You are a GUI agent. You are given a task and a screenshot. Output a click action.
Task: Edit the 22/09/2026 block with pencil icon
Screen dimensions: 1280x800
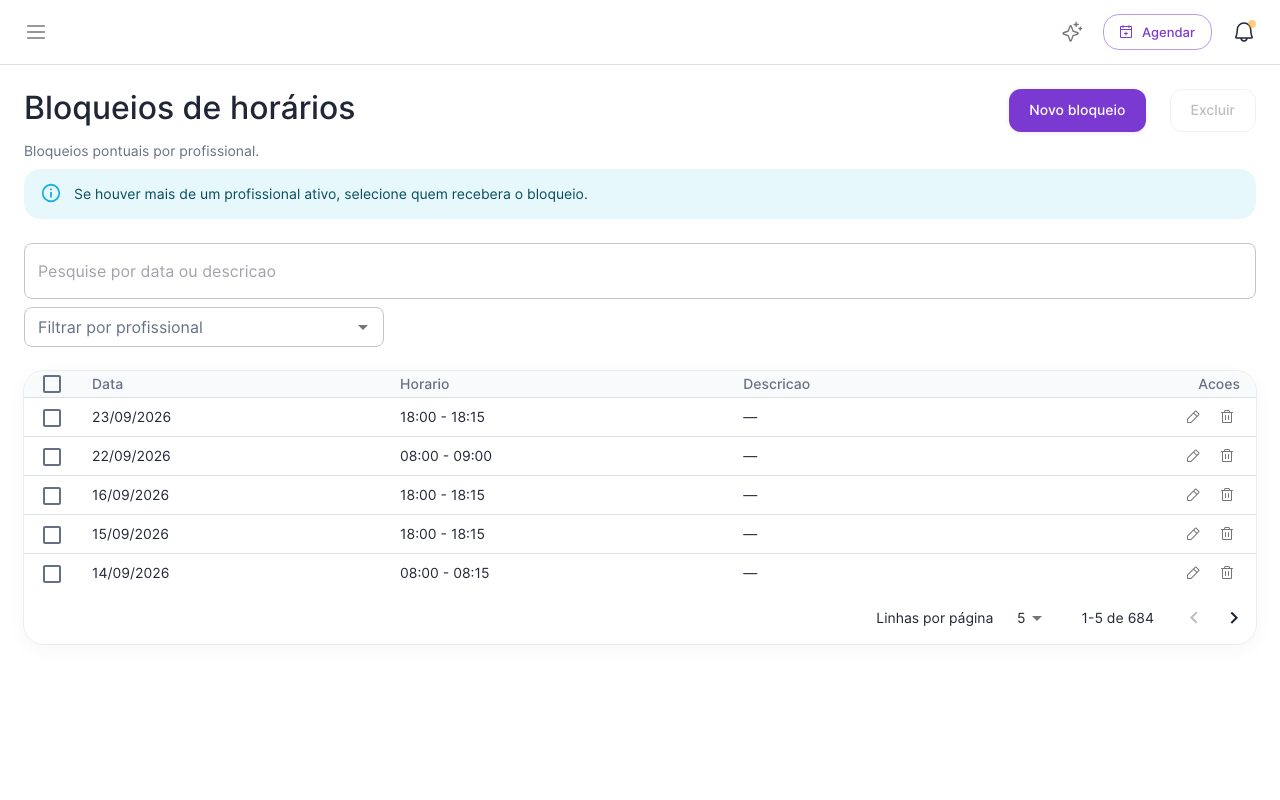tap(1193, 456)
